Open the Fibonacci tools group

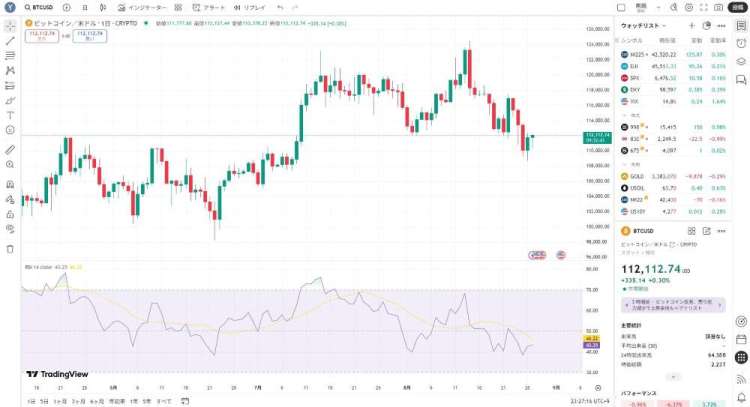pos(10,56)
